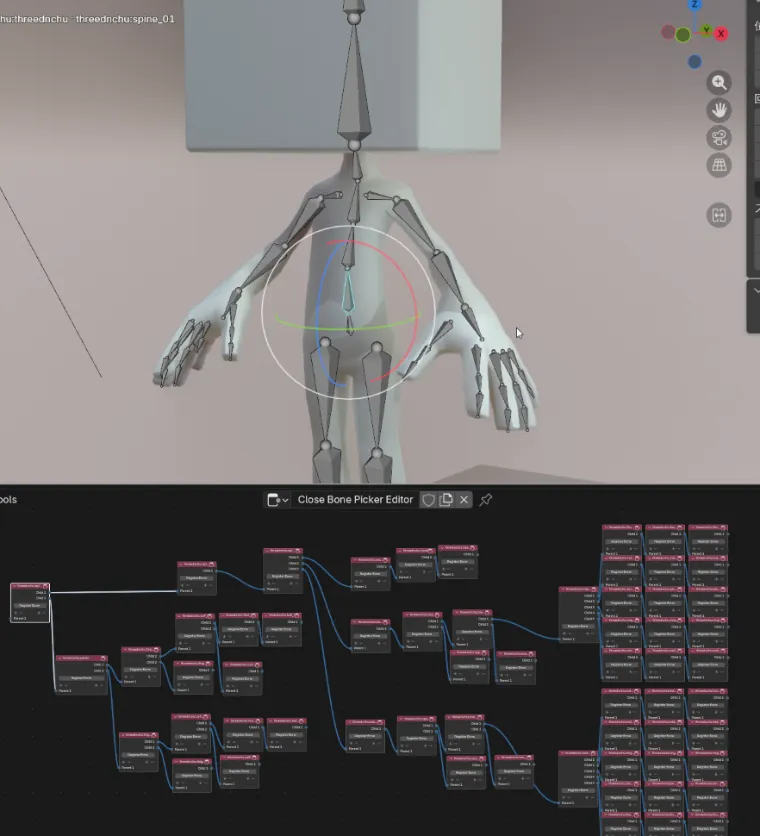Collapse the leftmost selected node's header arrow
This screenshot has height=836, width=760.
tap(15, 586)
